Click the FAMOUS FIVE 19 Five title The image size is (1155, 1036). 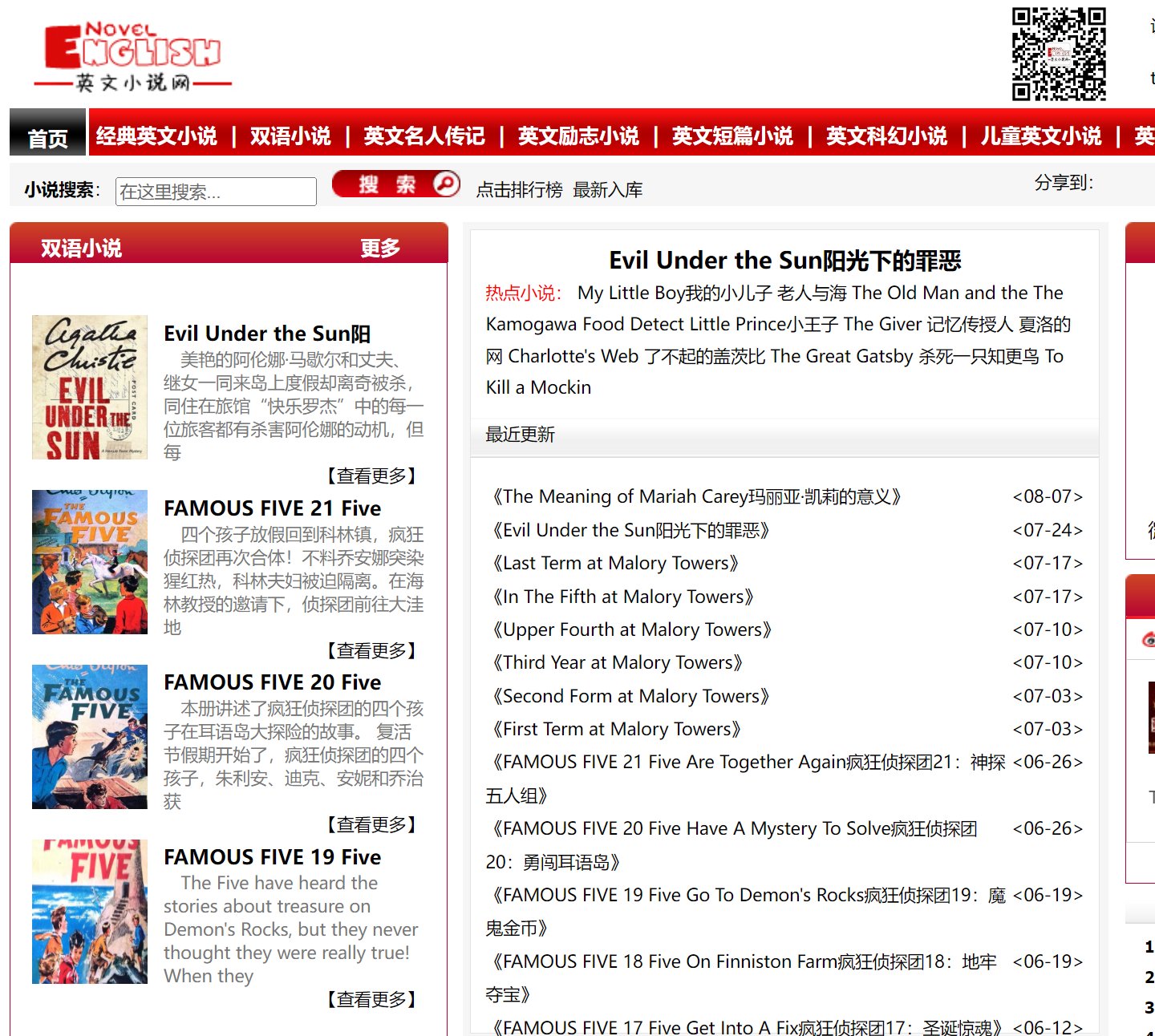(x=273, y=857)
